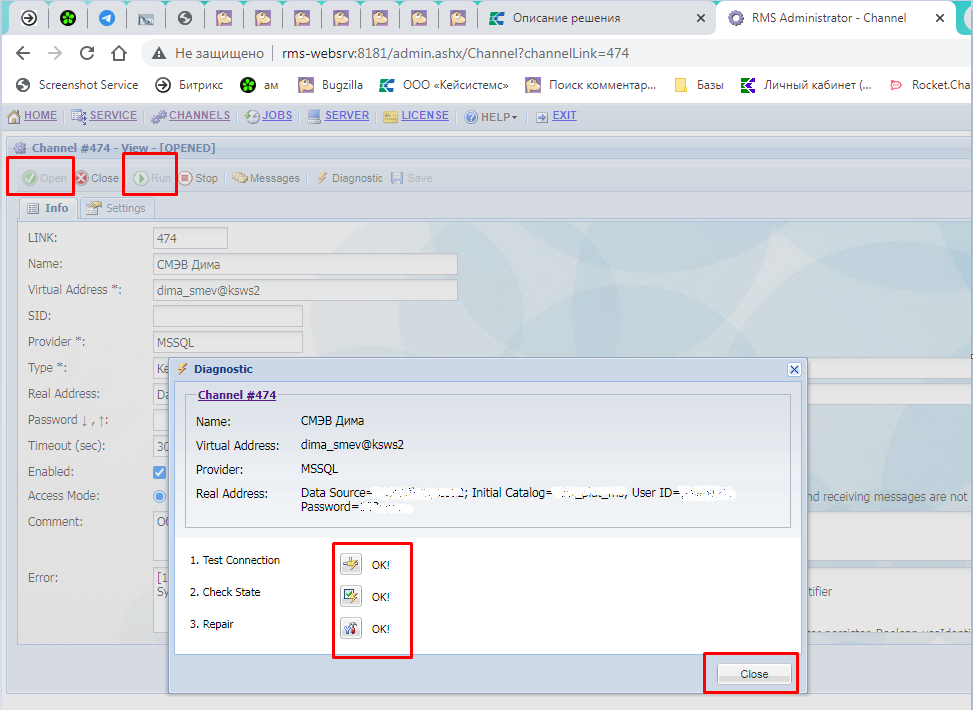Close the Описание решения browser tab
973x710 pixels.
coord(701,19)
